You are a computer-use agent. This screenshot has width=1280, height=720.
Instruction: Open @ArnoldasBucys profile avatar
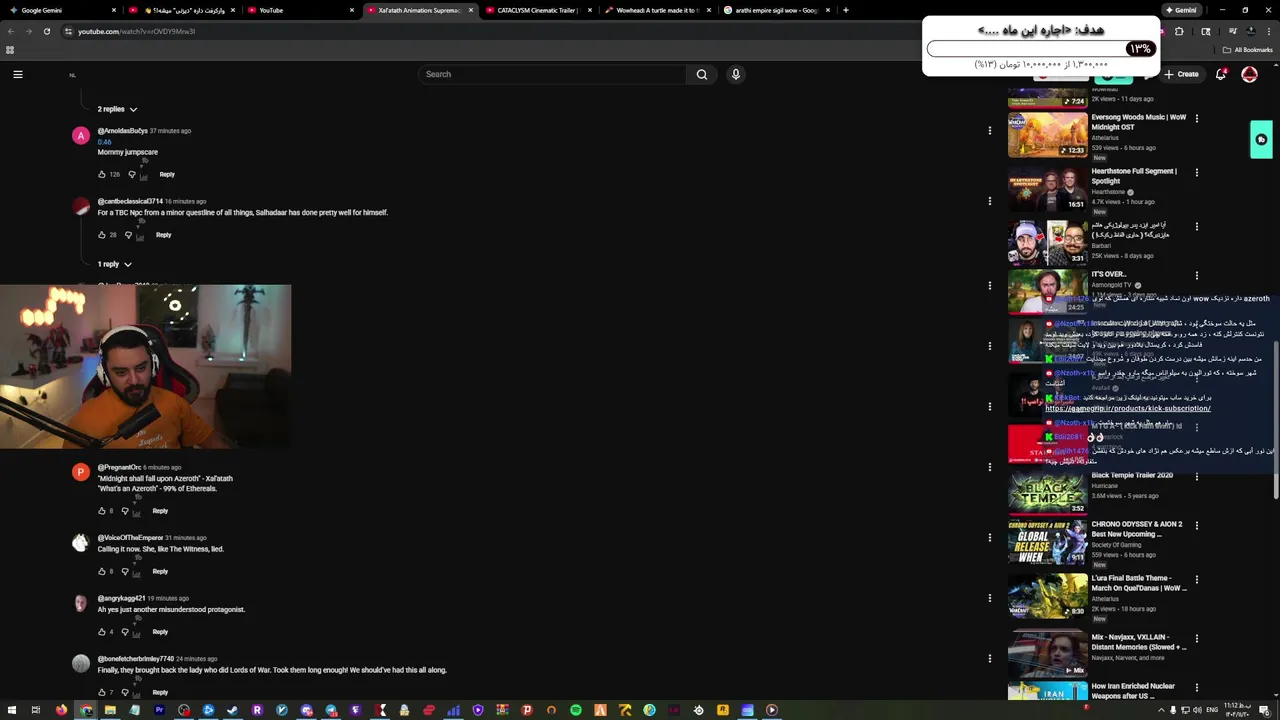[x=81, y=136]
